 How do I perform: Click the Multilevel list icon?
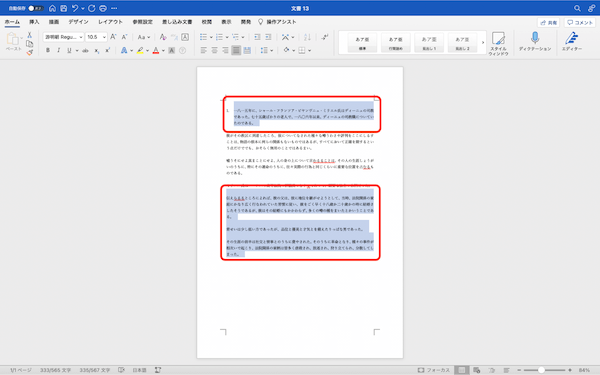[x=235, y=37]
